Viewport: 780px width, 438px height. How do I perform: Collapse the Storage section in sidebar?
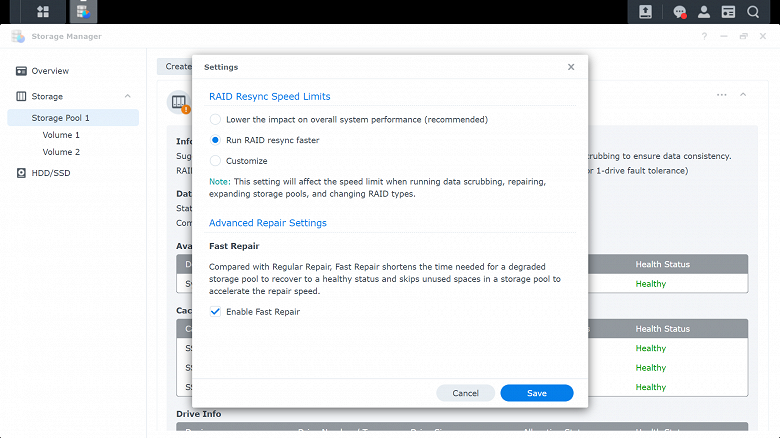[x=128, y=96]
